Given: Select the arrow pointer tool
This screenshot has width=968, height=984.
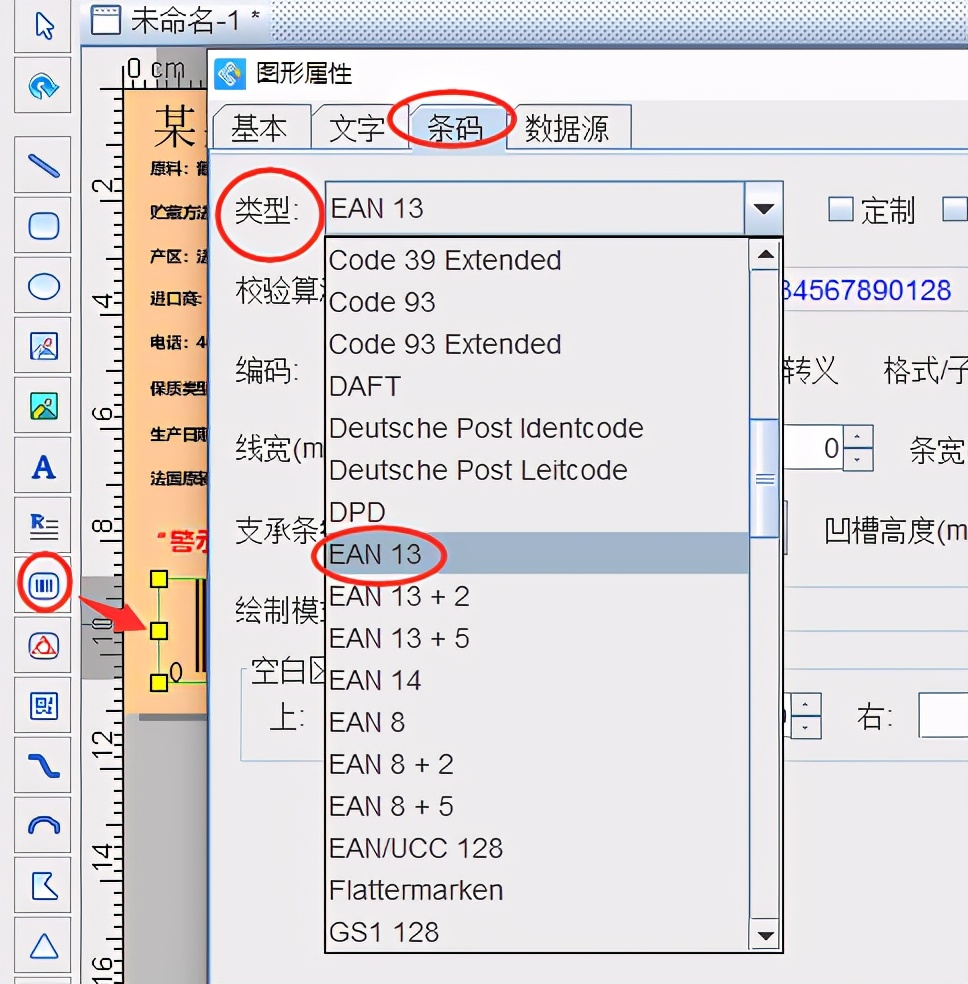Looking at the screenshot, I should click(43, 26).
